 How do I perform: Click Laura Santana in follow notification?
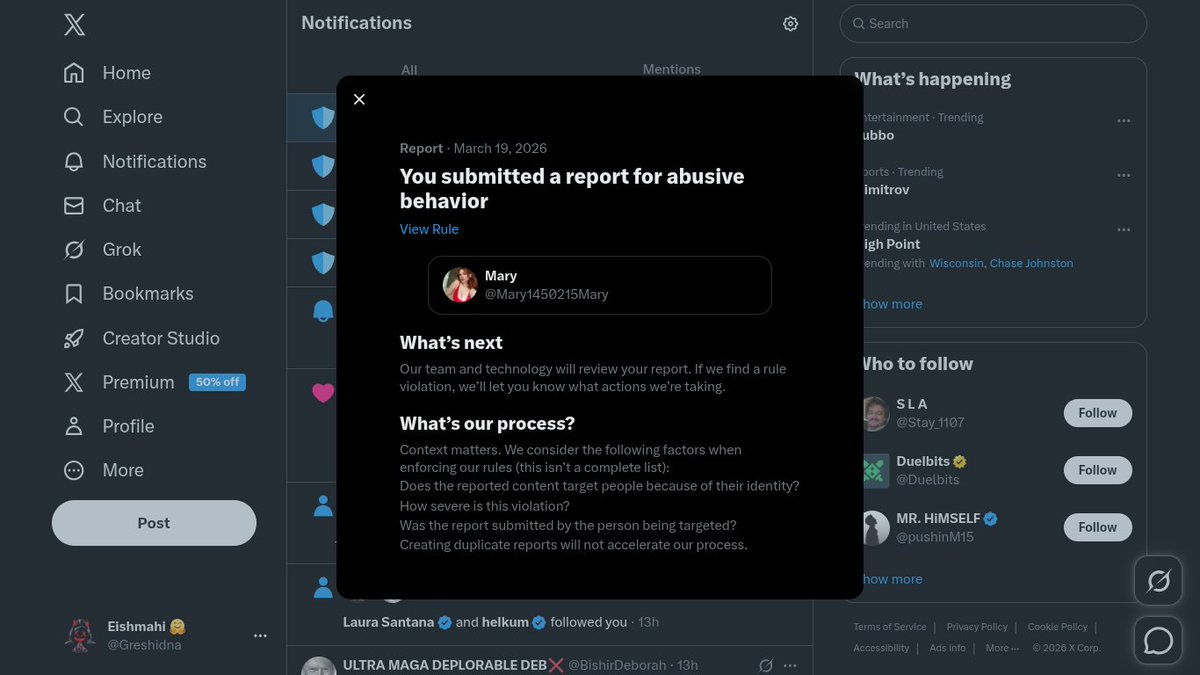(388, 622)
